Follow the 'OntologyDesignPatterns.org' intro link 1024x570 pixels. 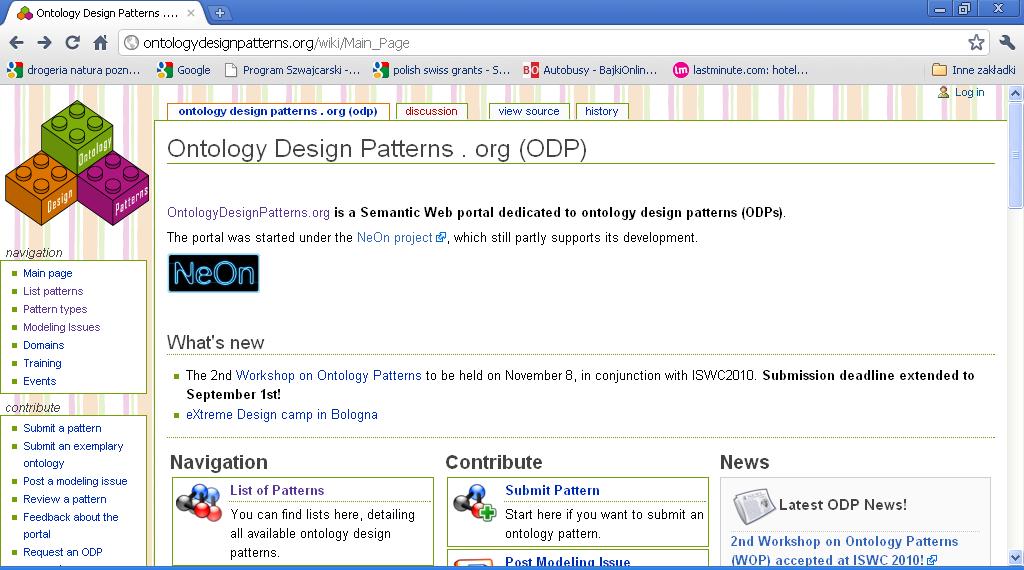tap(248, 213)
